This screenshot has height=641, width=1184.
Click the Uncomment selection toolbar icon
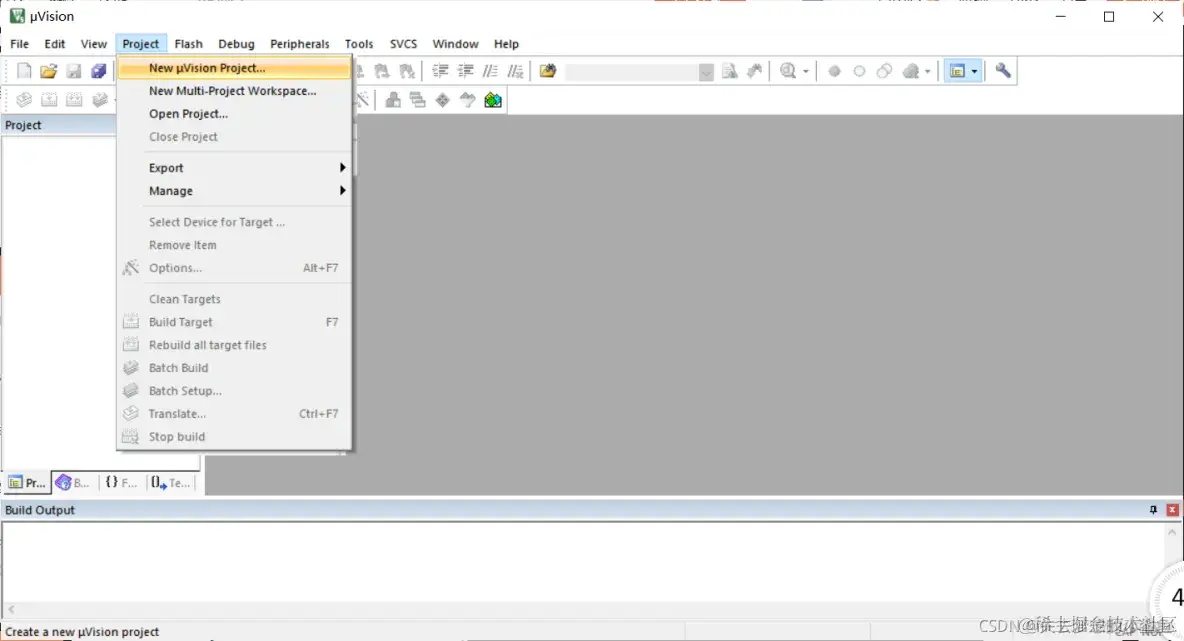[x=515, y=71]
